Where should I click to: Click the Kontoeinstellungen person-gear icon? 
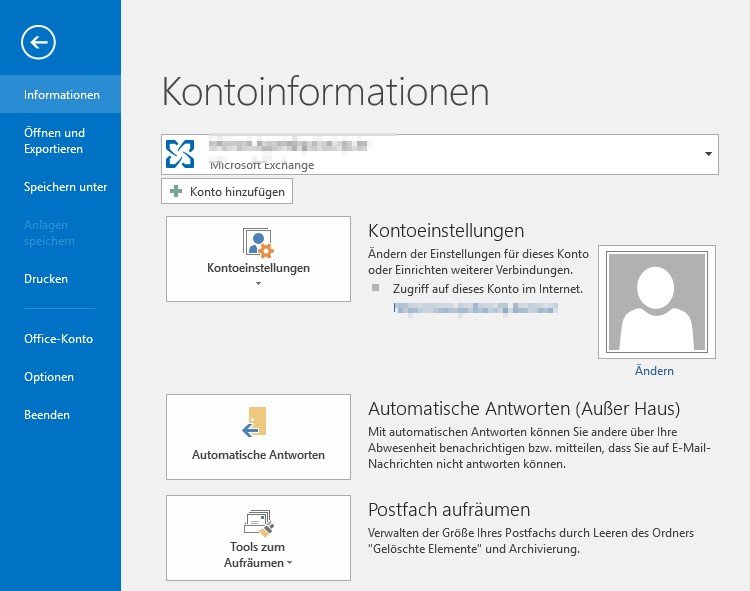pyautogui.click(x=258, y=243)
